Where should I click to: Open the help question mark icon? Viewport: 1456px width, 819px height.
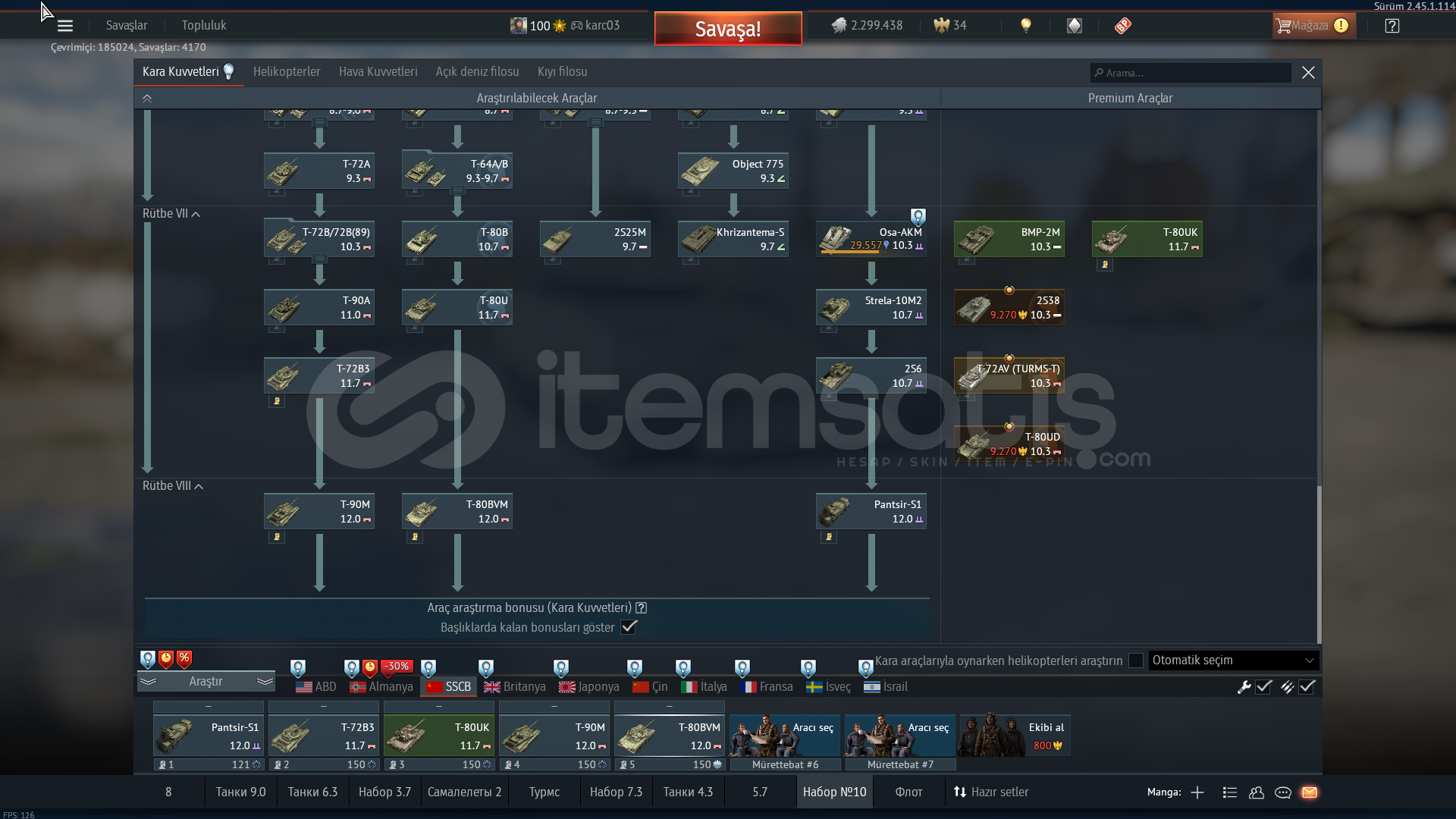[x=1392, y=26]
